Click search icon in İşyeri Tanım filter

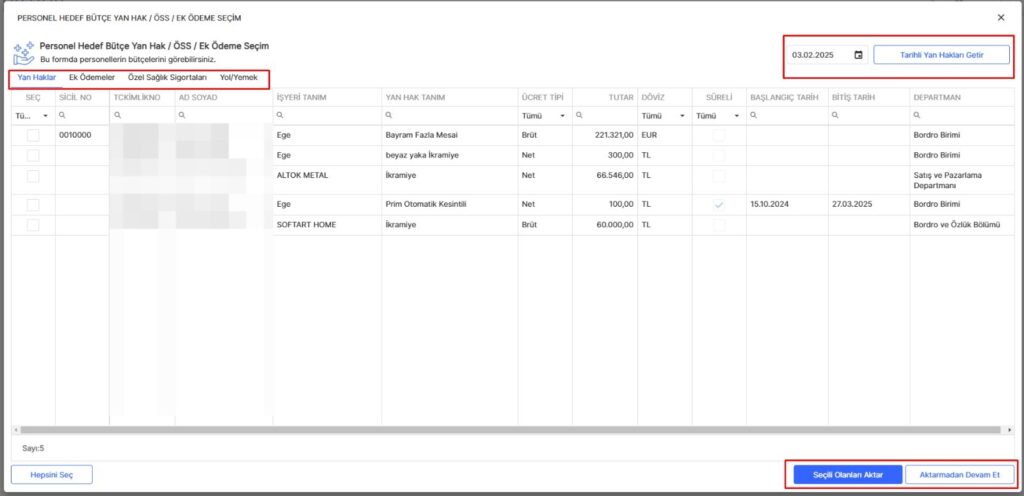[x=280, y=116]
